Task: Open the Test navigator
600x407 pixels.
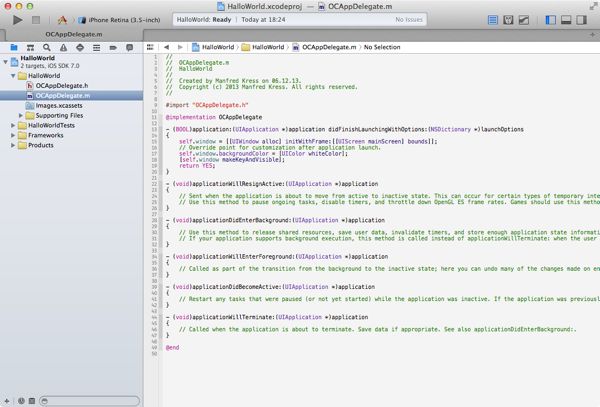Action: coord(80,47)
